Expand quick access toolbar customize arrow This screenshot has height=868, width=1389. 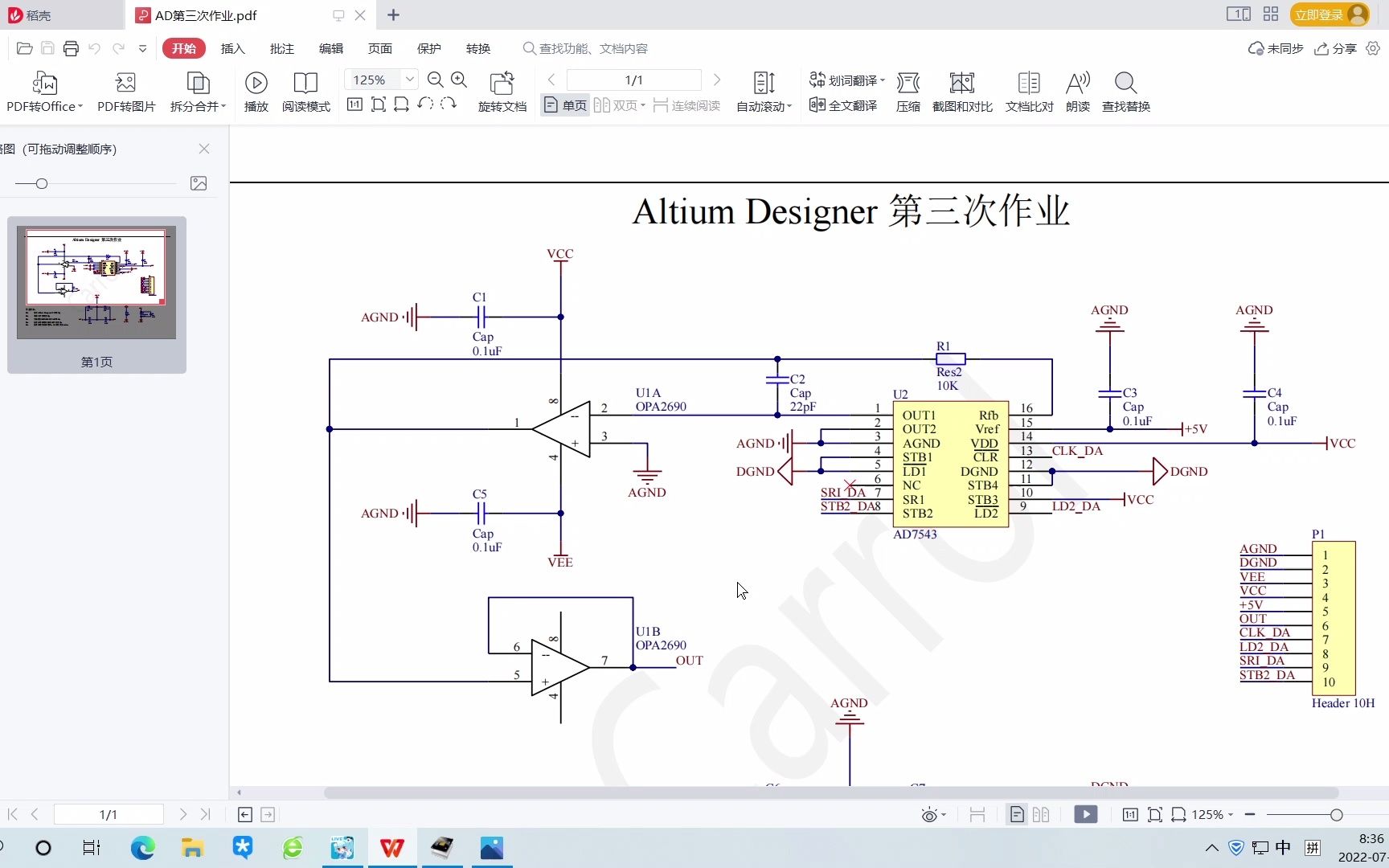[x=142, y=49]
